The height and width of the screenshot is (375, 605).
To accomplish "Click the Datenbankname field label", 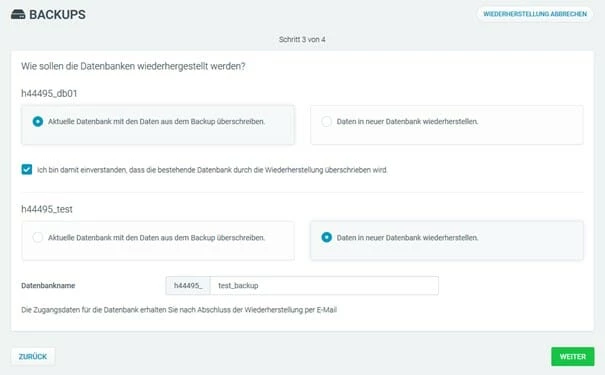I will (48, 285).
